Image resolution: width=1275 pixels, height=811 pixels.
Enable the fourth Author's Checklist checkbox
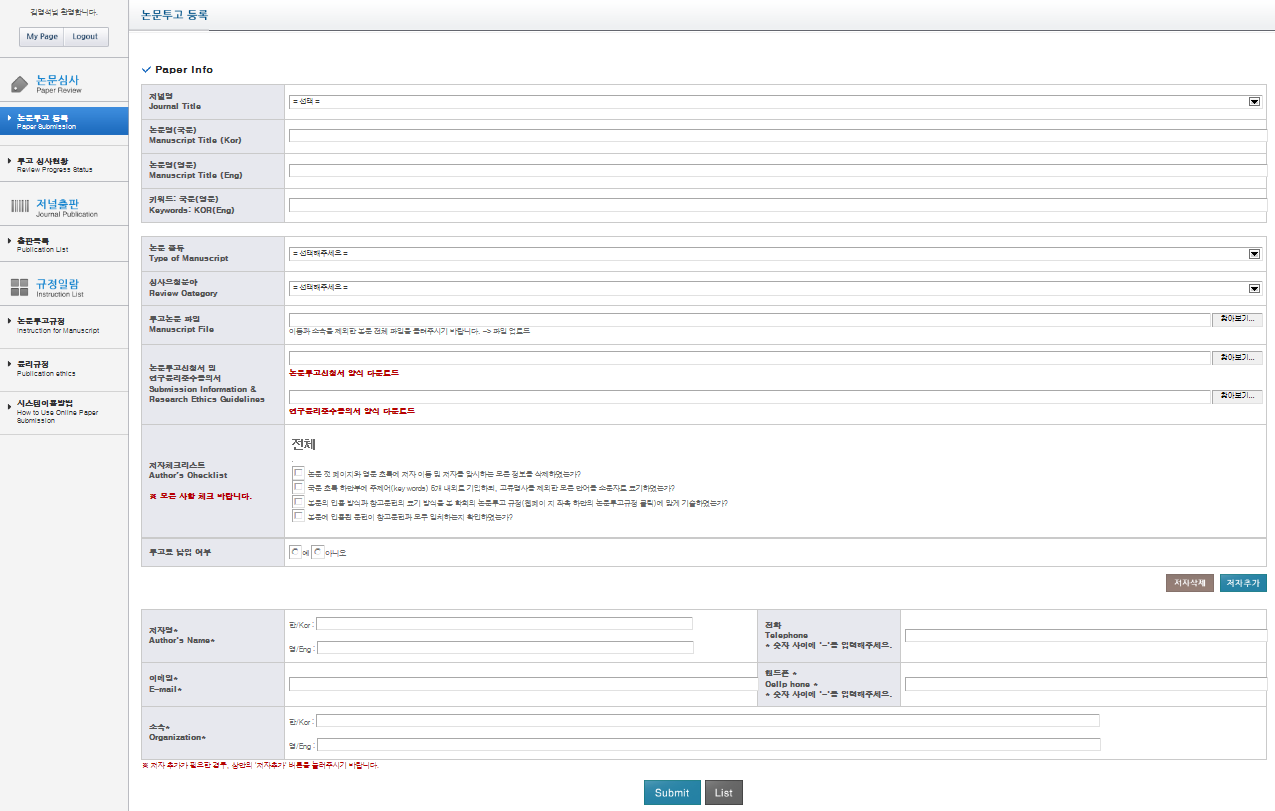[299, 516]
